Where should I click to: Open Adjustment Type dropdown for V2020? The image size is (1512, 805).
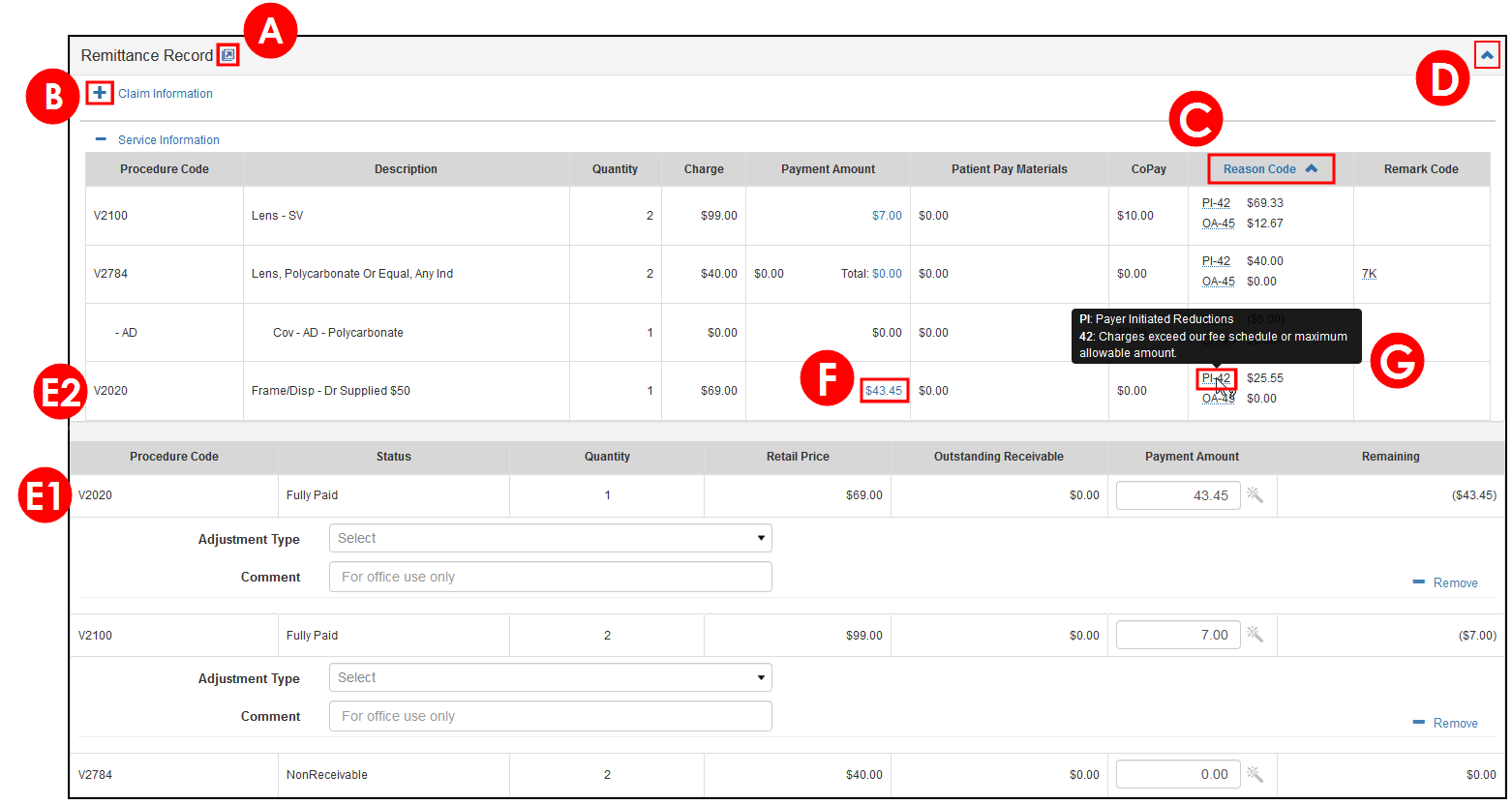[550, 539]
